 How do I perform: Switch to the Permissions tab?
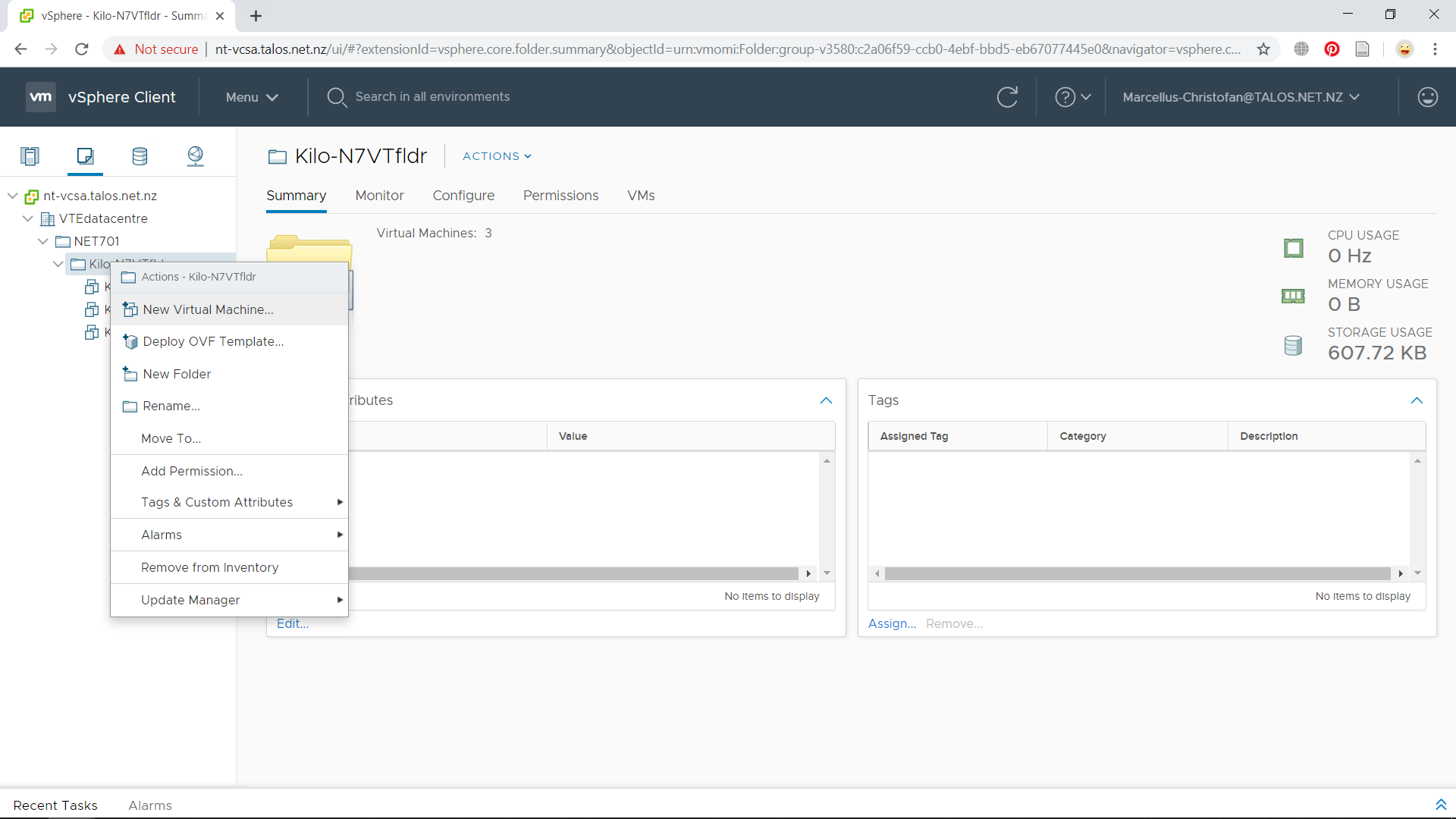tap(560, 196)
